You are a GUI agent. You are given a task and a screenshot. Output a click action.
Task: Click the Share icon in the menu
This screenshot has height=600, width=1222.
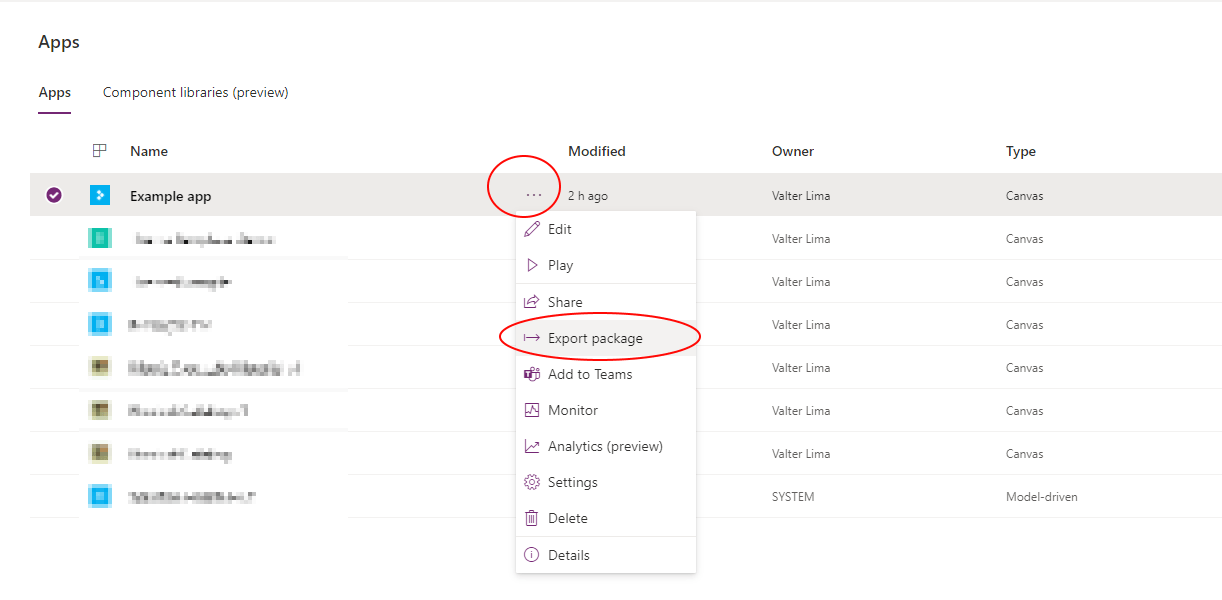pos(532,301)
